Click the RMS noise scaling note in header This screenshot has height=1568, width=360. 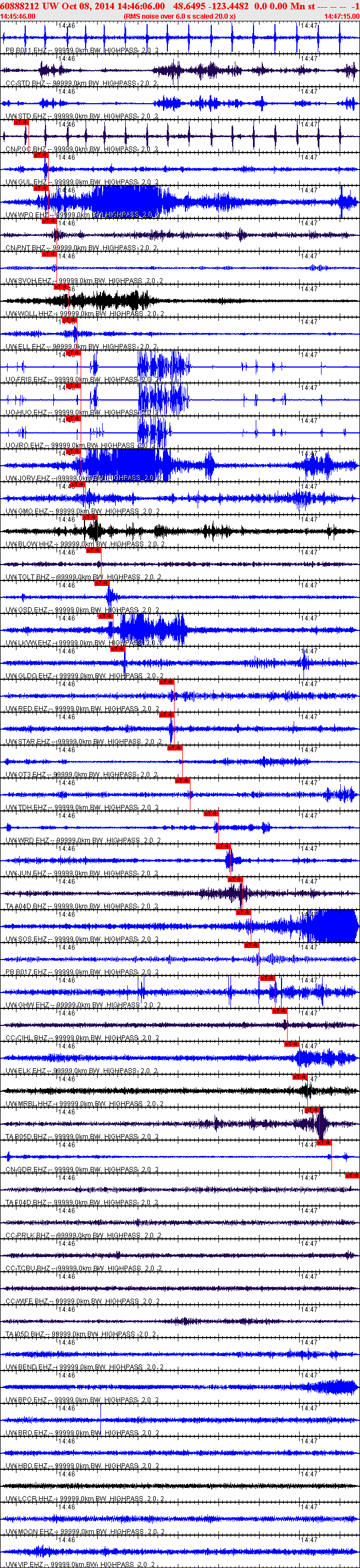(179, 16)
